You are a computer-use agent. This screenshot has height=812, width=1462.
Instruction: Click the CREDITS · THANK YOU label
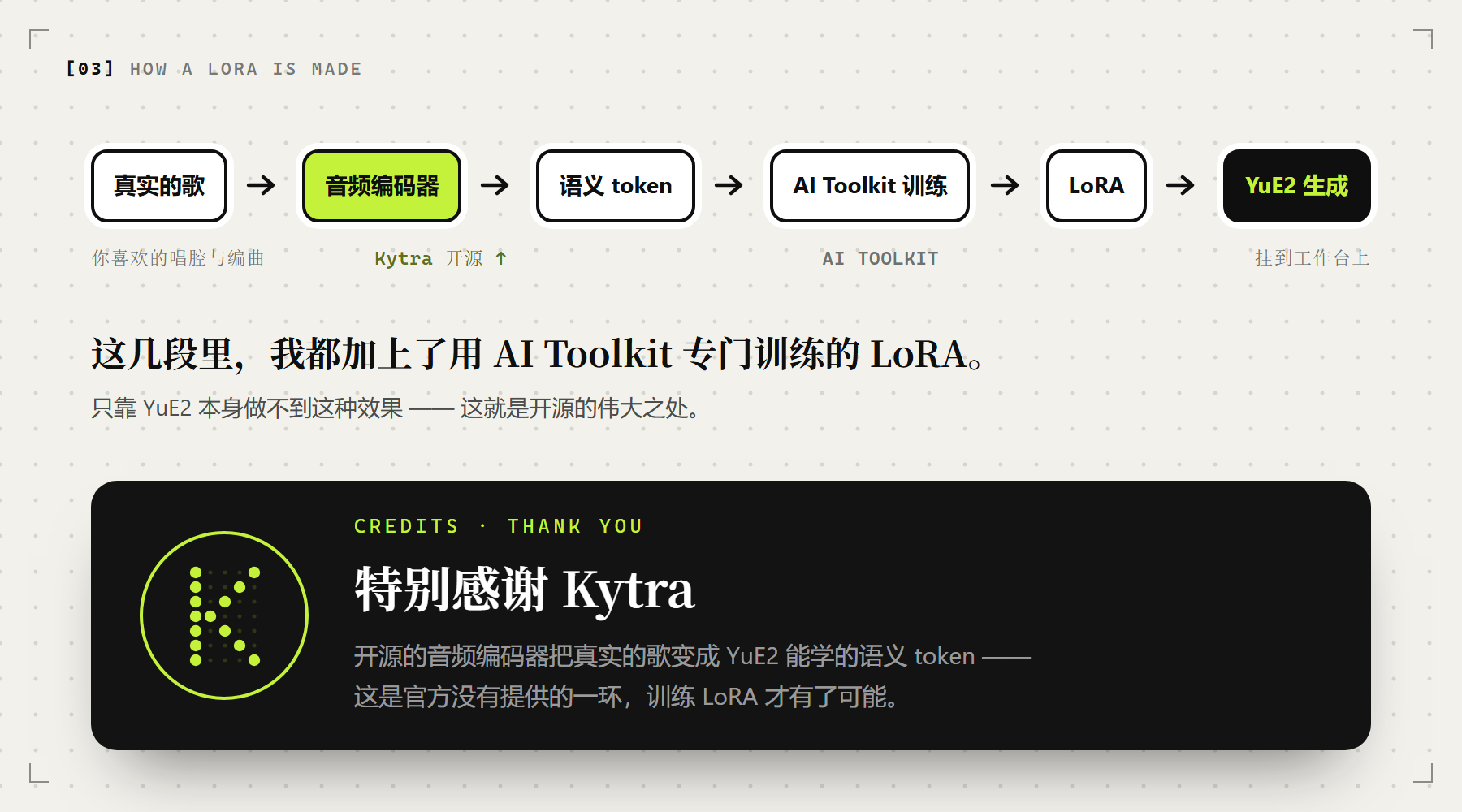(499, 526)
